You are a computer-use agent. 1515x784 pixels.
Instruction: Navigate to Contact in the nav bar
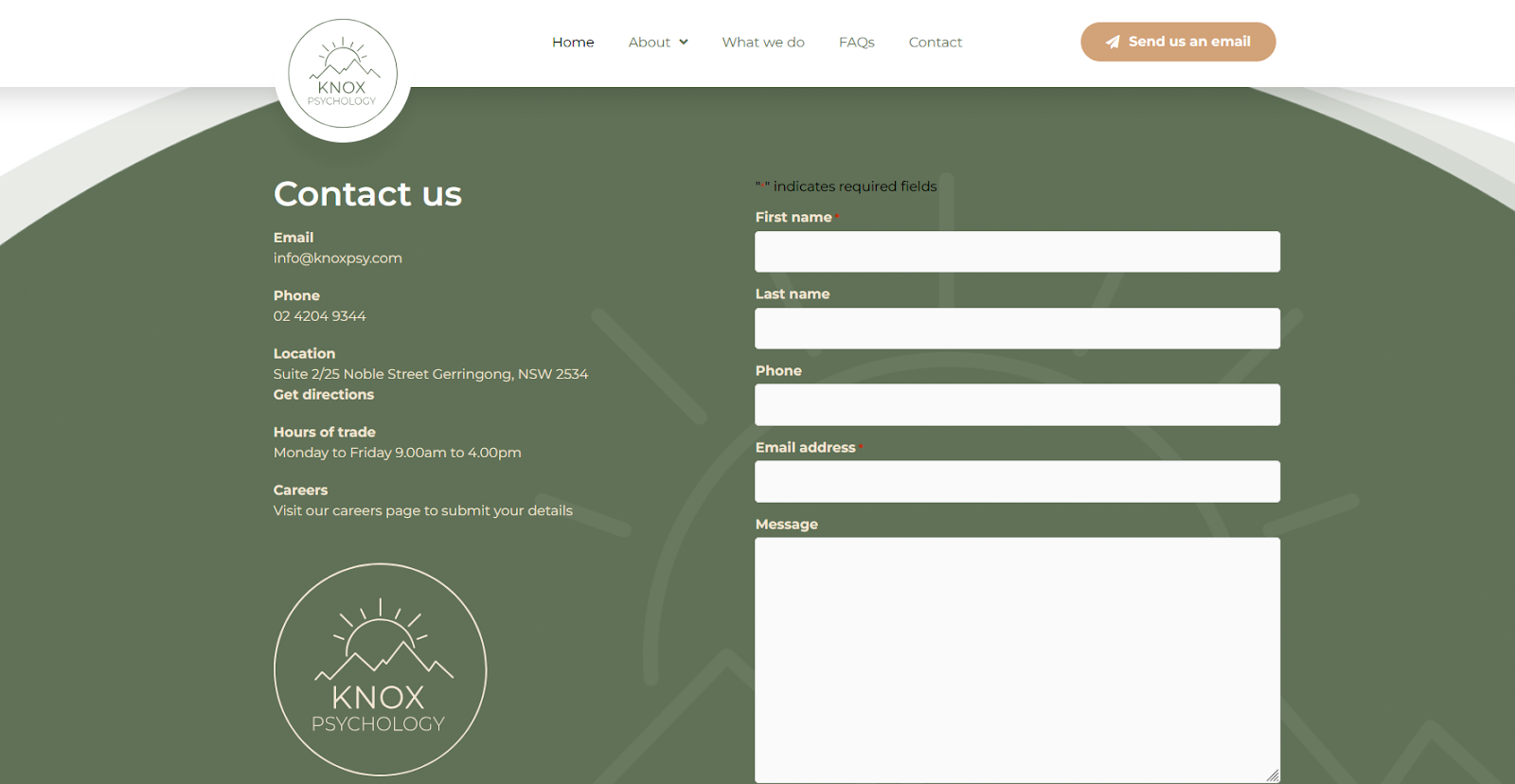tap(936, 42)
